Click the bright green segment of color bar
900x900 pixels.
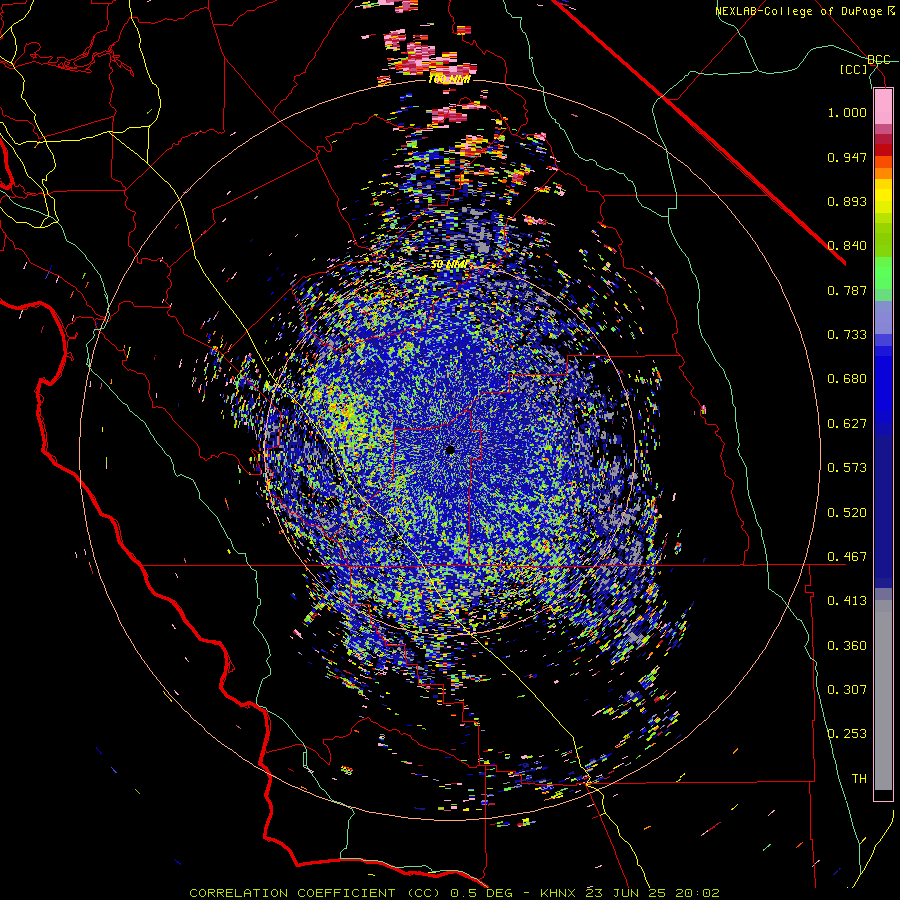point(883,273)
